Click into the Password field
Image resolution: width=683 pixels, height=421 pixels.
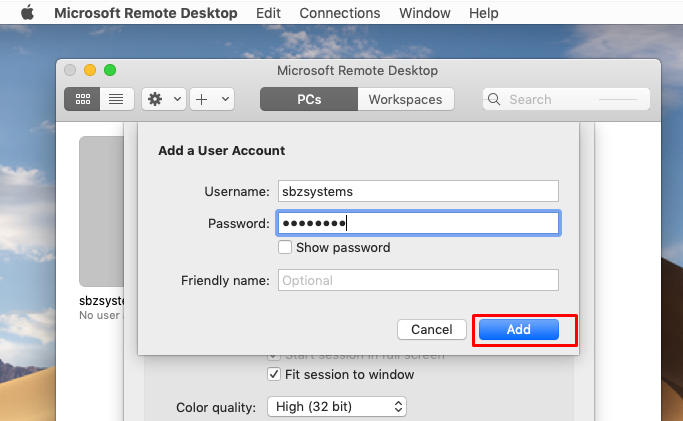click(x=418, y=223)
